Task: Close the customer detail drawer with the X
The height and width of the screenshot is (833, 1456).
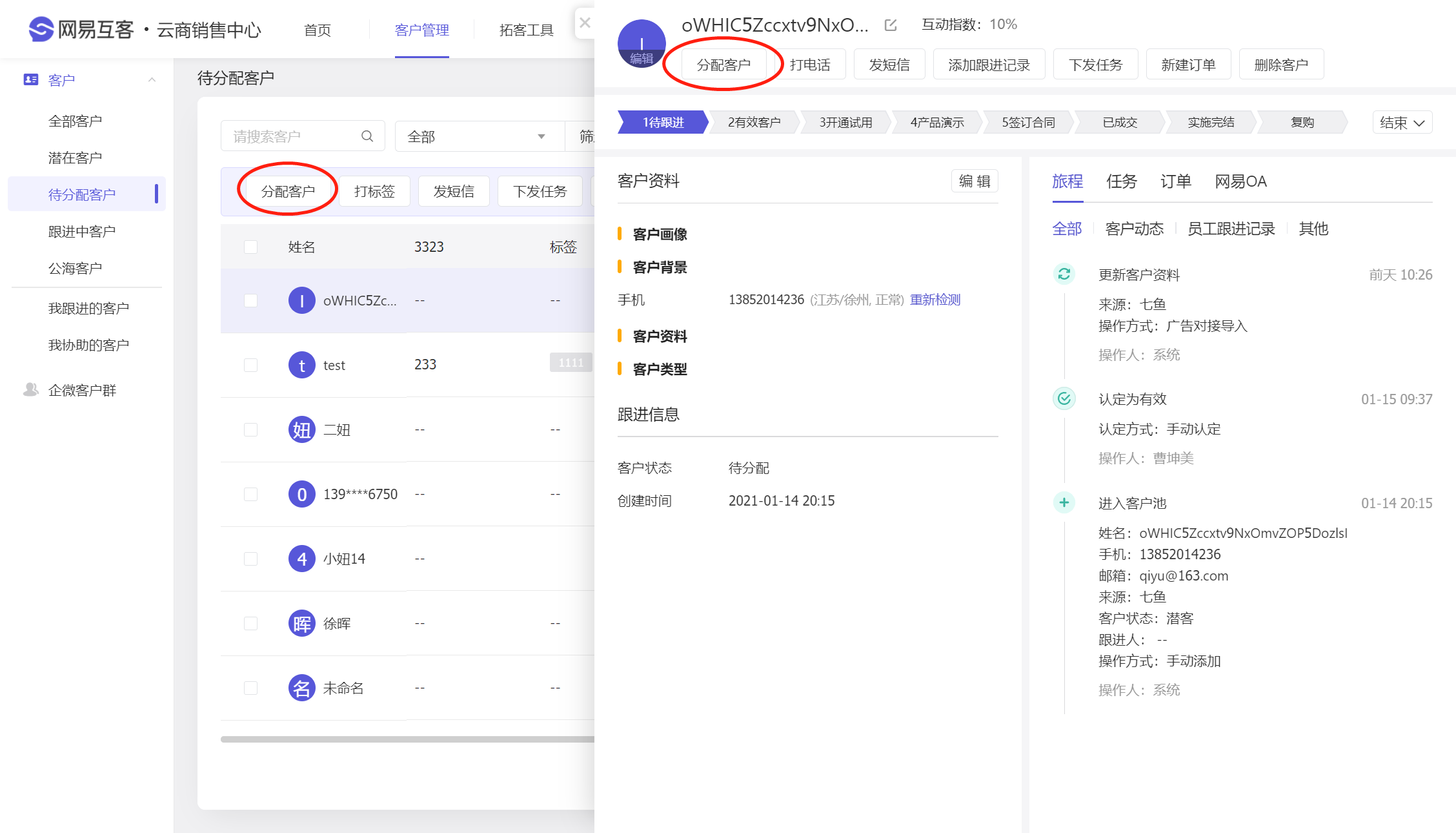Action: (x=585, y=23)
